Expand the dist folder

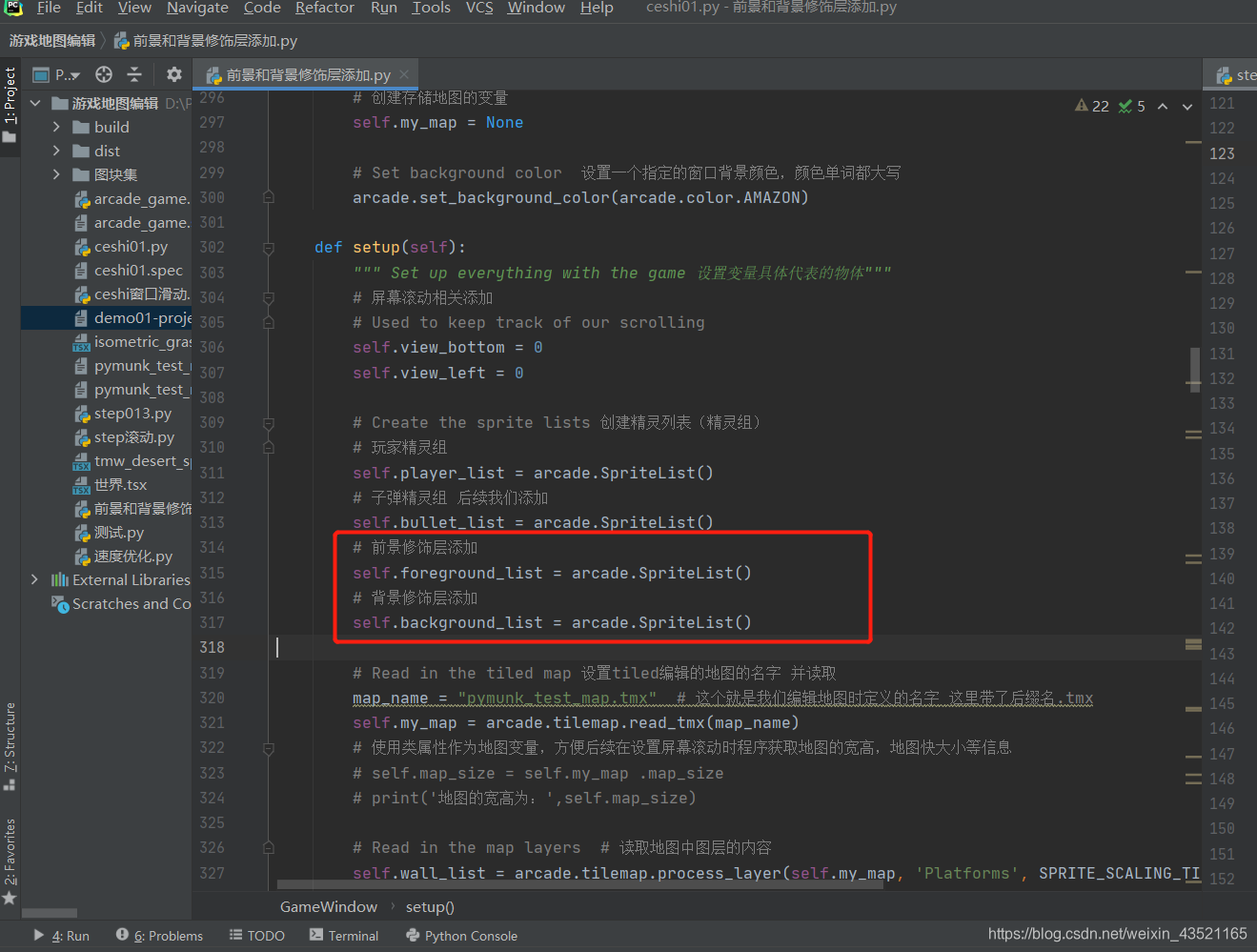56,151
